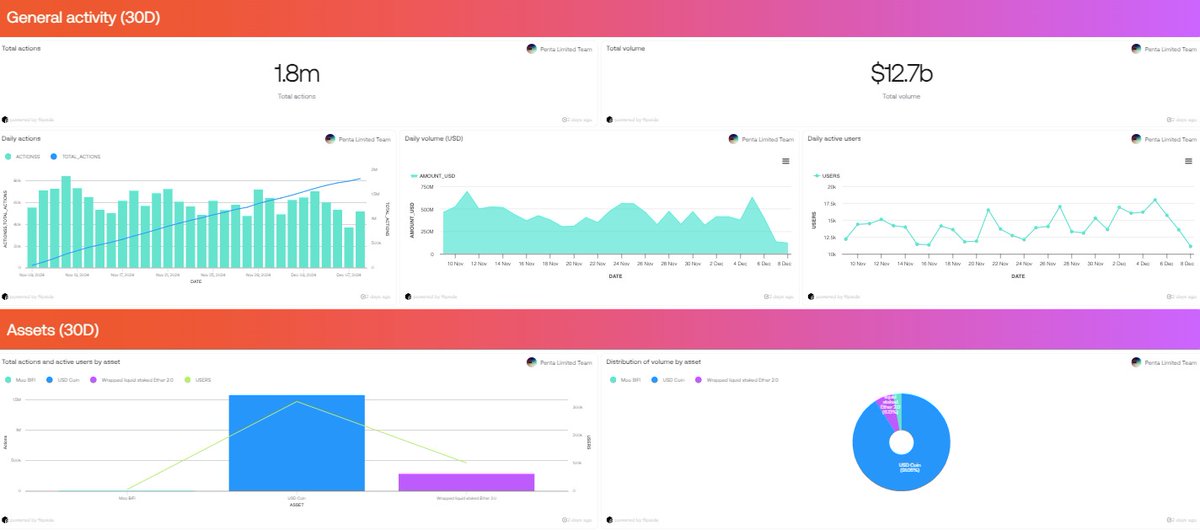Viewport: 1200px width, 530px height.
Task: Toggle the ACTIONS series legend in Daily actions
Action: point(23,157)
